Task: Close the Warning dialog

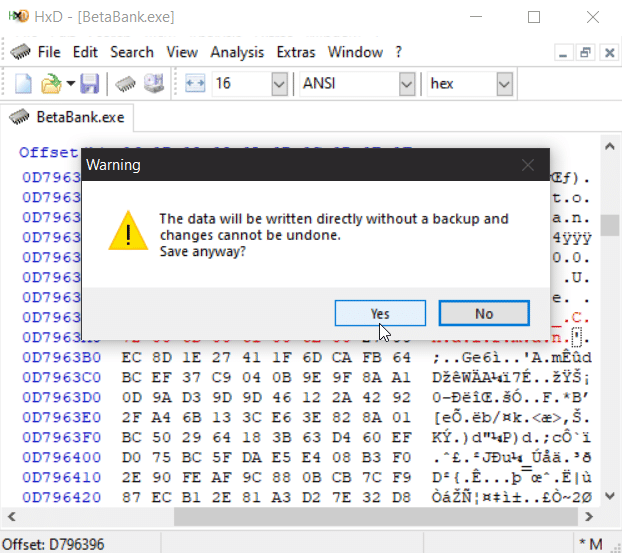Action: pyautogui.click(x=527, y=164)
